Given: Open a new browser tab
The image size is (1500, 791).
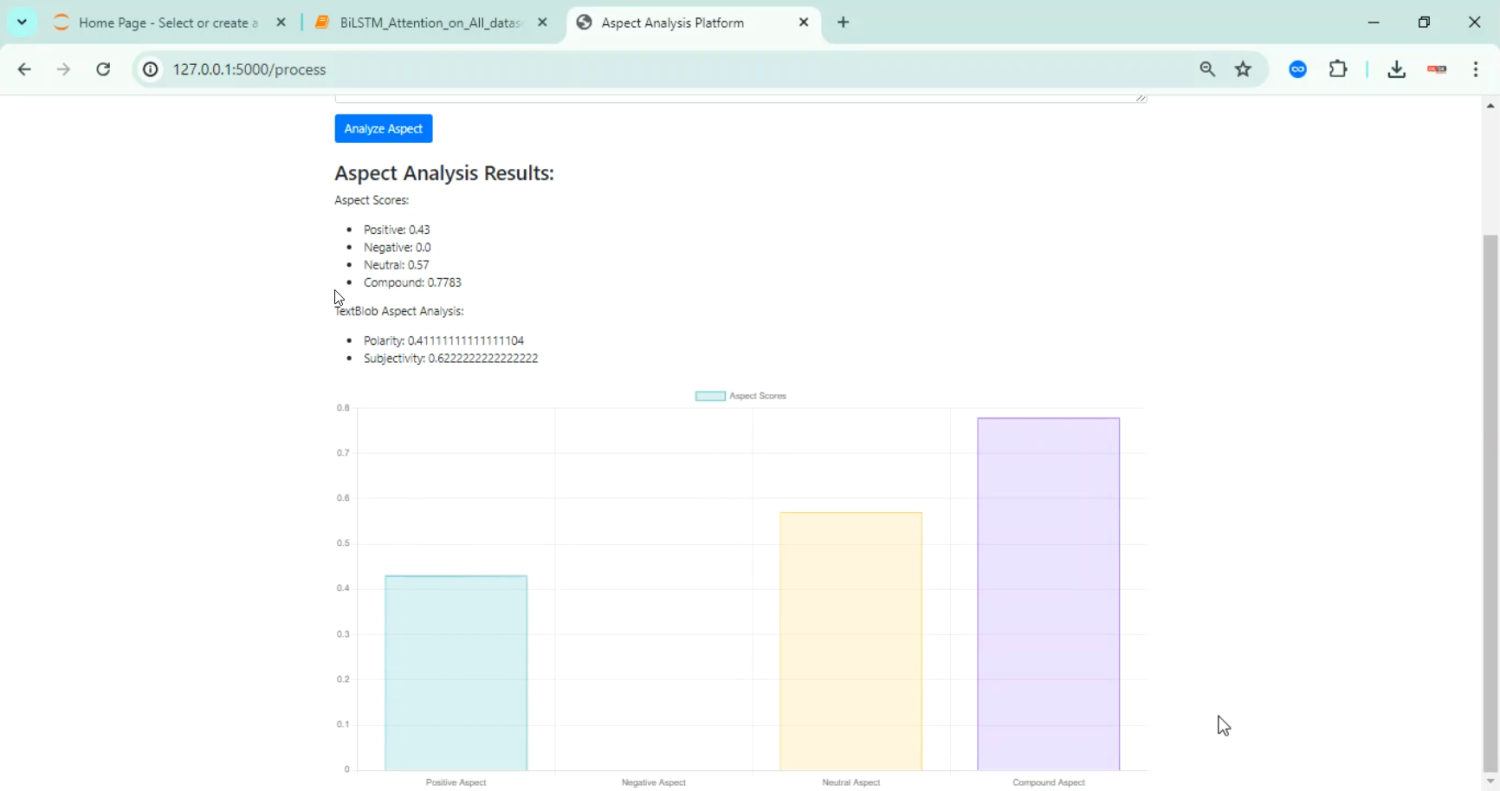Looking at the screenshot, I should pos(843,22).
